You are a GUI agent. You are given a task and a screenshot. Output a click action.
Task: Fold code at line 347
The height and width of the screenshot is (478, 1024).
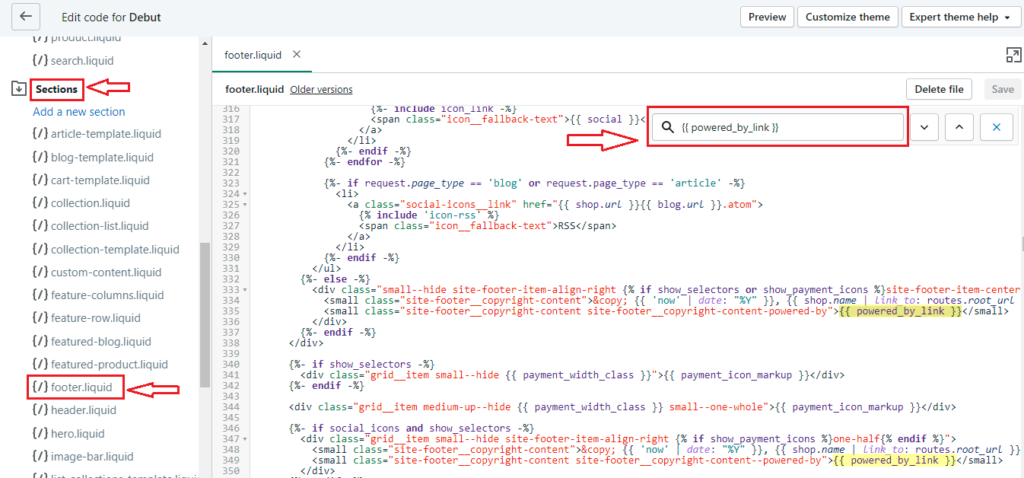(244, 439)
